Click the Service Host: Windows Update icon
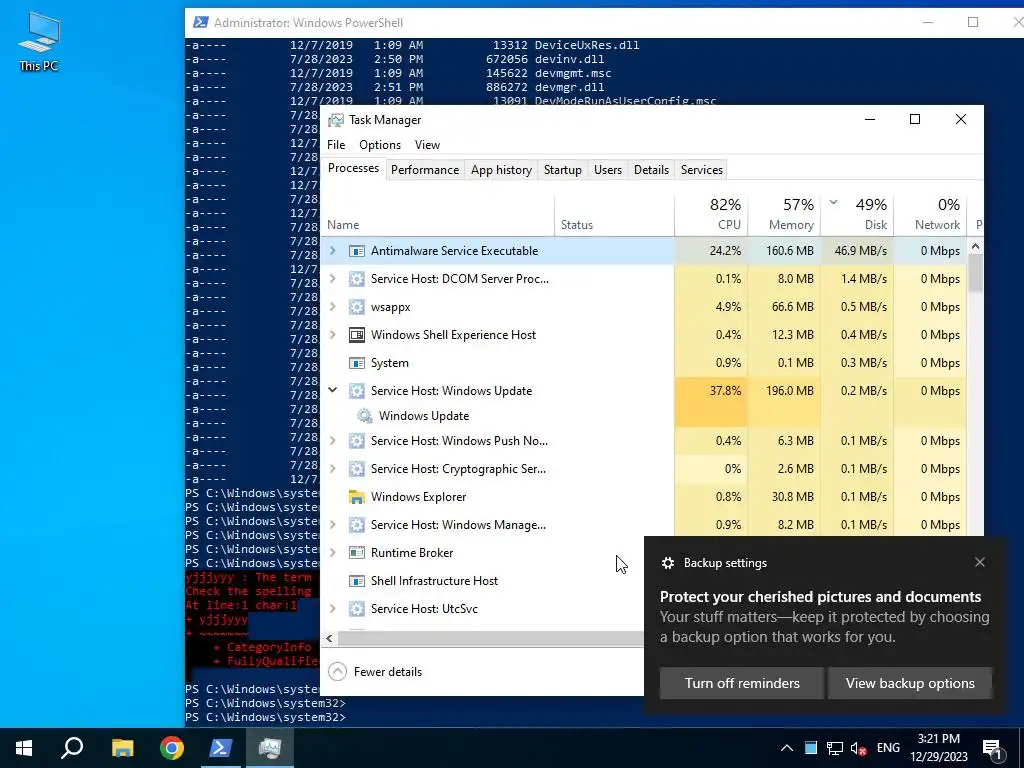 (357, 391)
